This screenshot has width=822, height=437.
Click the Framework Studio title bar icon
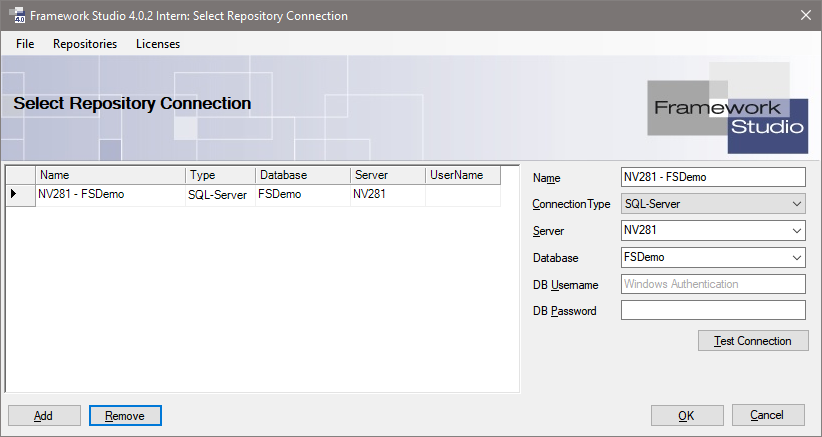coord(17,15)
